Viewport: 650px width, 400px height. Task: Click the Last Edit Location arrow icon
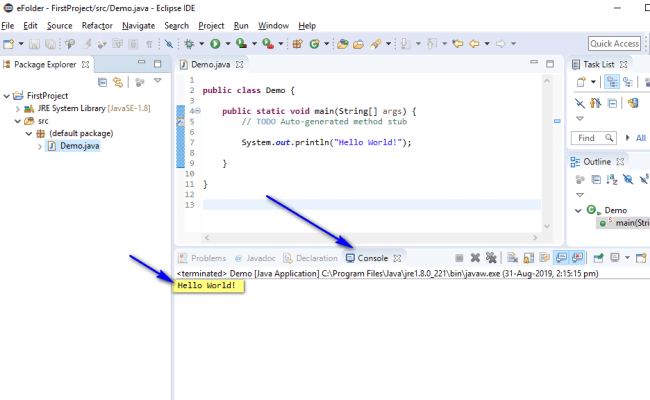tap(458, 44)
